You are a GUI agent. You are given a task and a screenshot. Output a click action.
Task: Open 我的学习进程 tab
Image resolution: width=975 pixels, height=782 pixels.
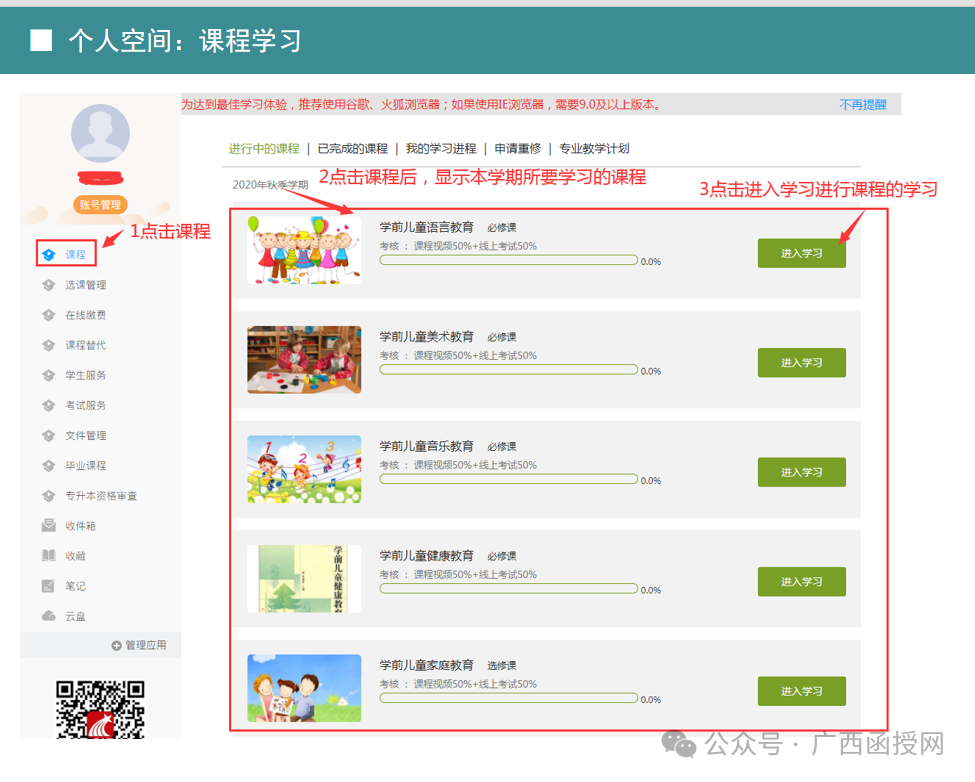(x=441, y=149)
